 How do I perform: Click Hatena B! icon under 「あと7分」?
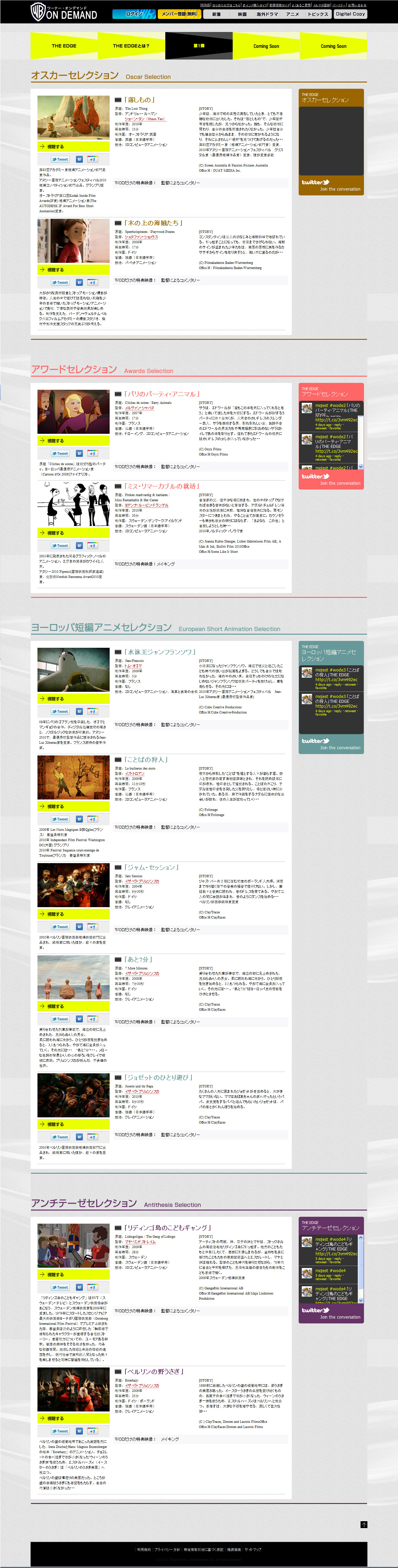tap(79, 1018)
